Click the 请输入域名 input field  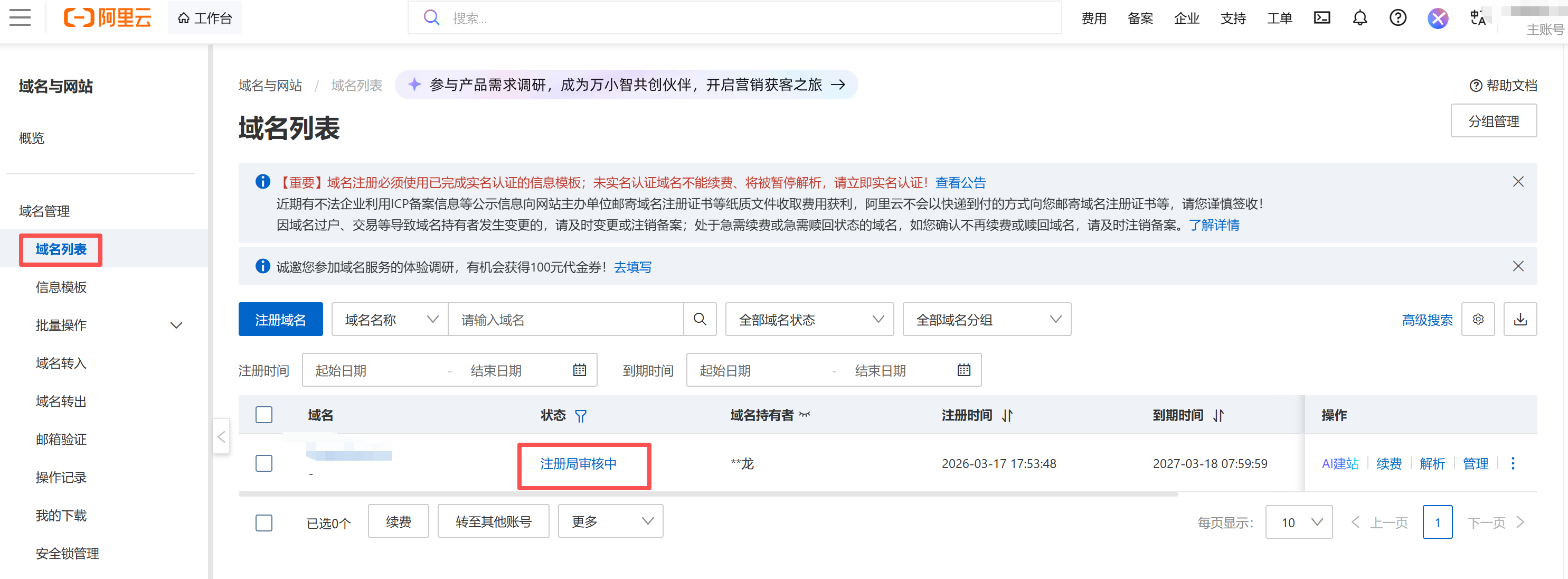(565, 319)
